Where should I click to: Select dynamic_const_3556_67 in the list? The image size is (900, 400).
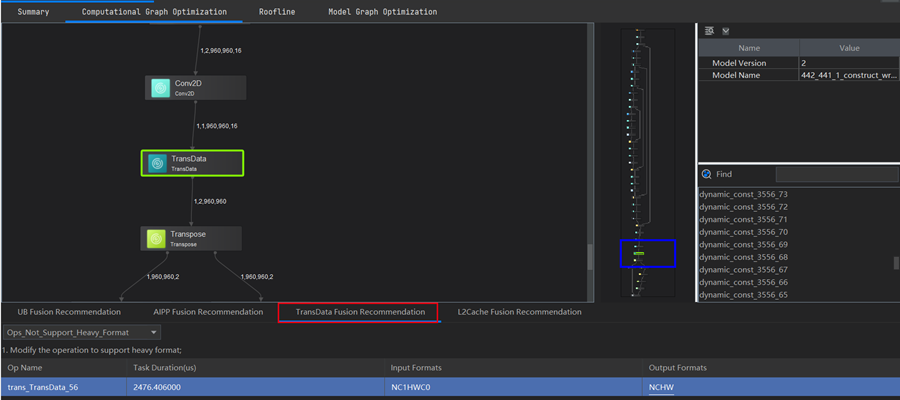(743, 270)
